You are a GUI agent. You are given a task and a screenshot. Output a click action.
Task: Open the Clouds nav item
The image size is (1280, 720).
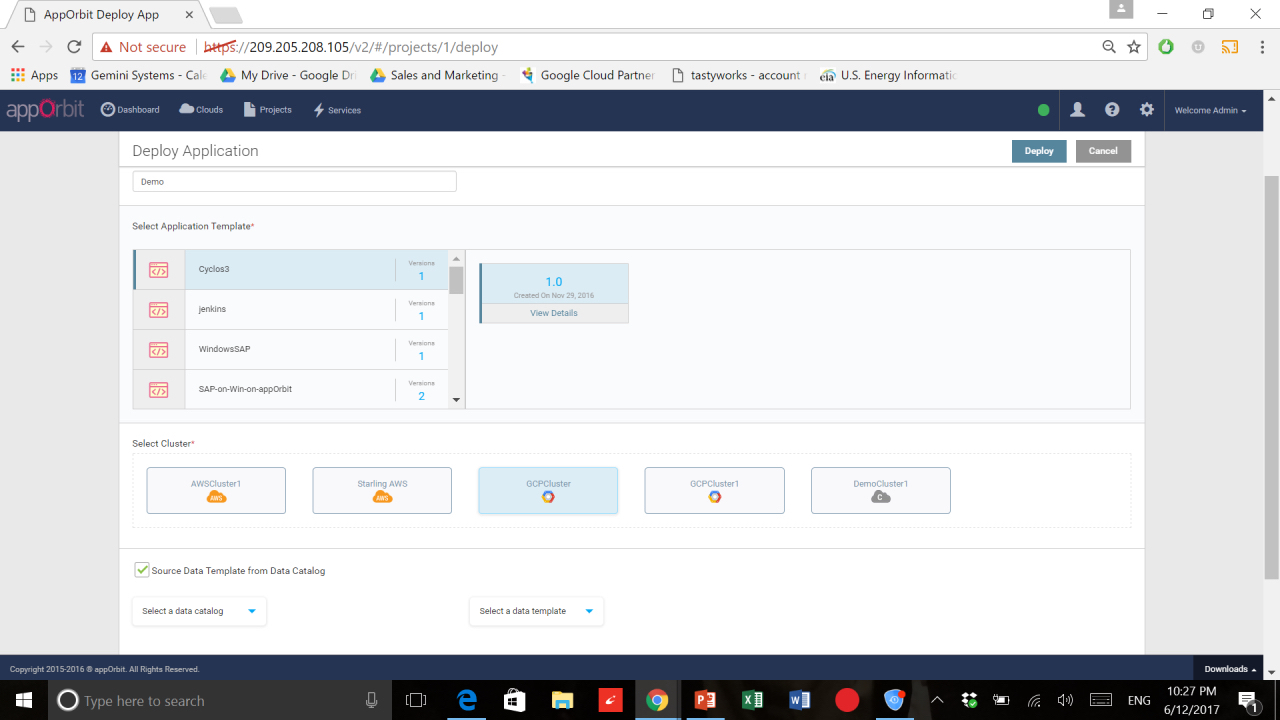[x=201, y=110]
